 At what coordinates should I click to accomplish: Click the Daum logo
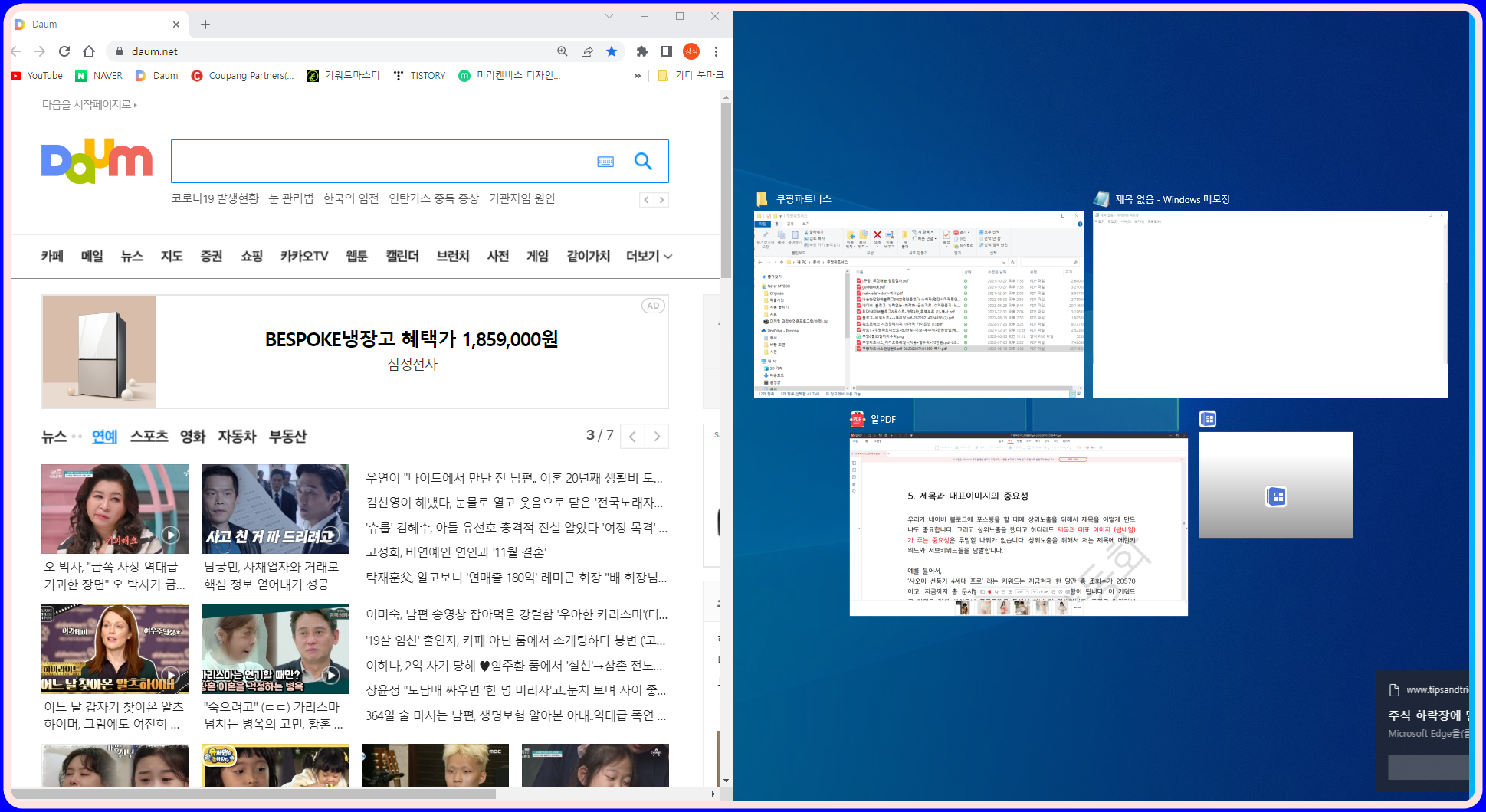(x=97, y=161)
